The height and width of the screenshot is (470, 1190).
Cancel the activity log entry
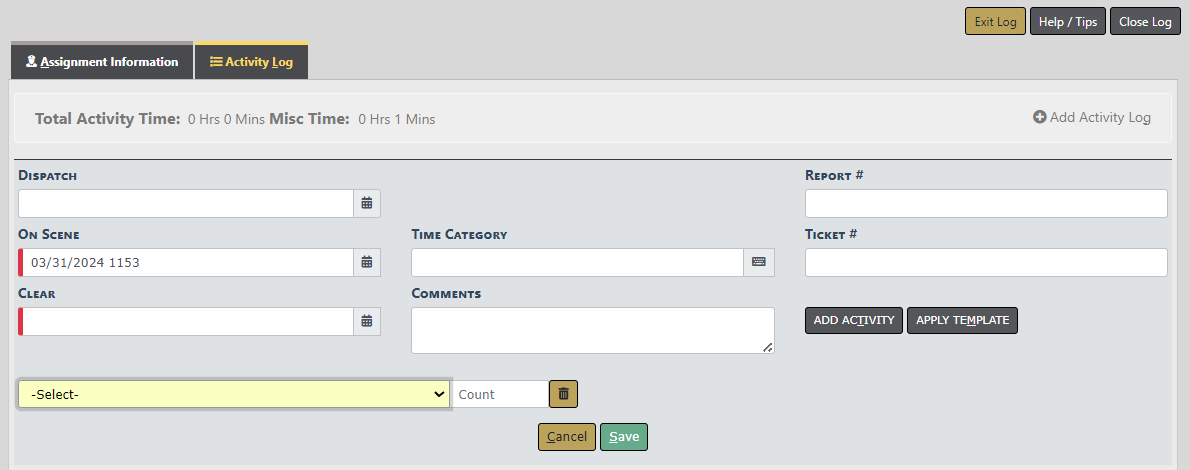click(x=567, y=437)
